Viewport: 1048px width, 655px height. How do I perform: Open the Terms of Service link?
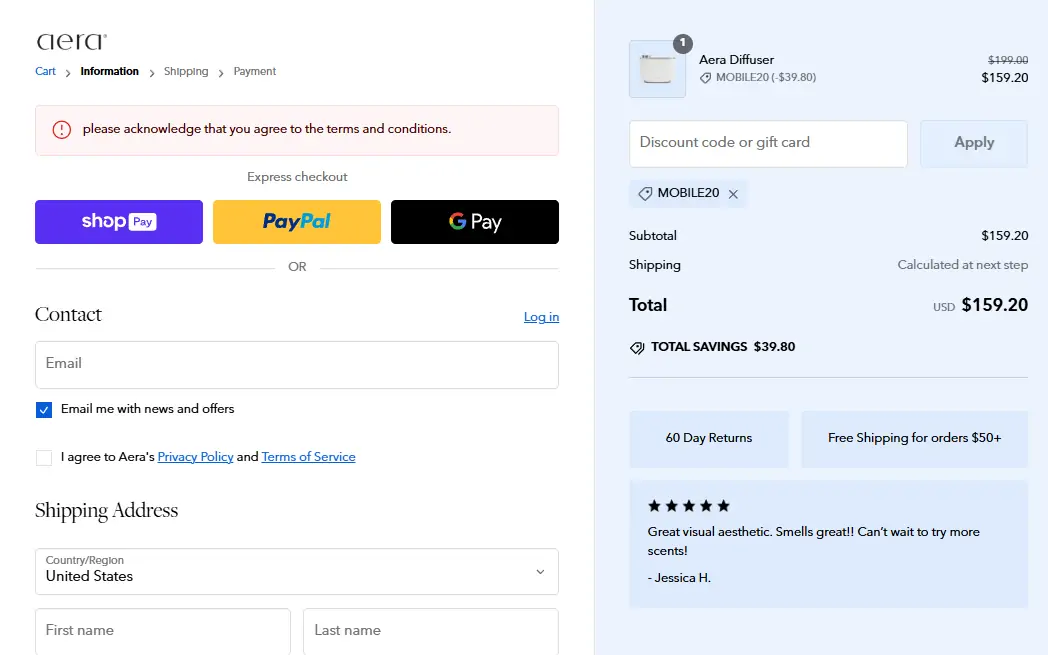click(x=308, y=457)
